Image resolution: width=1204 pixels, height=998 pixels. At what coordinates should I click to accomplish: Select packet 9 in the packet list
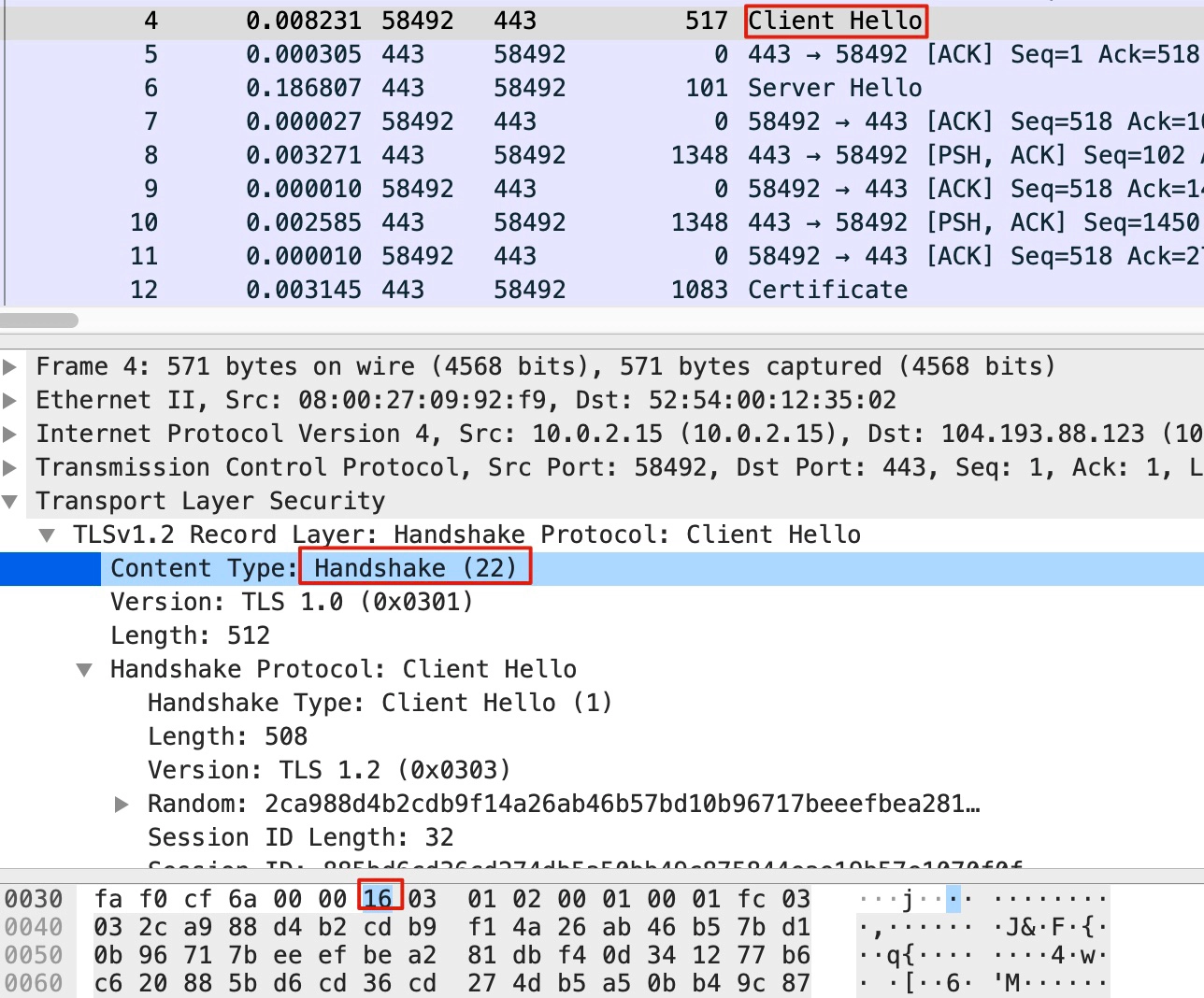point(602,189)
